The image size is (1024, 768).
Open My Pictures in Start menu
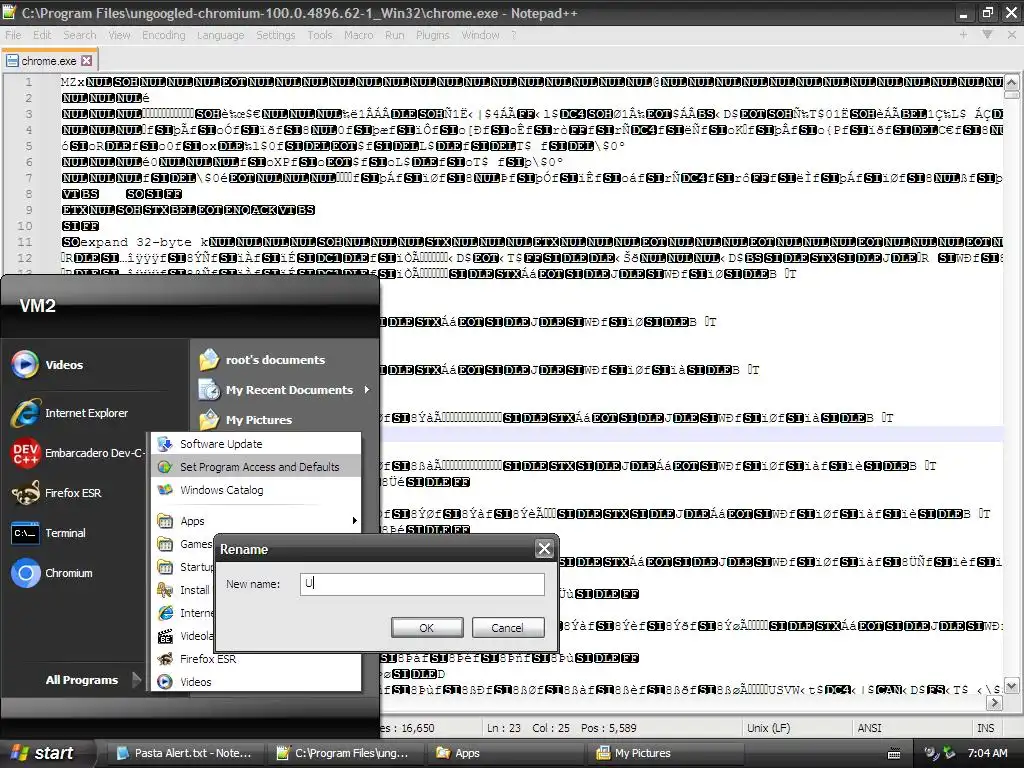pos(246,419)
